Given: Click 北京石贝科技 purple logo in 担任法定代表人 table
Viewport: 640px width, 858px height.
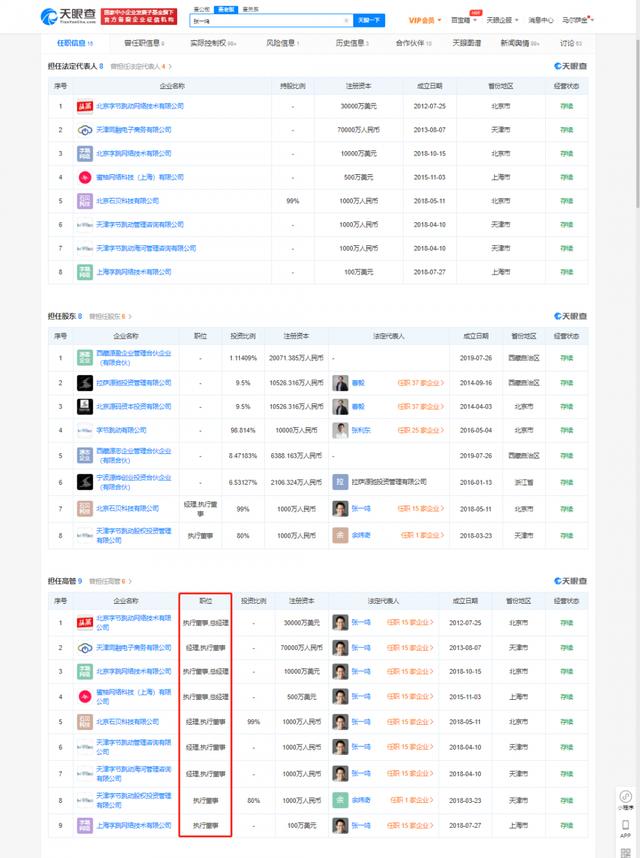Looking at the screenshot, I should click(x=84, y=201).
